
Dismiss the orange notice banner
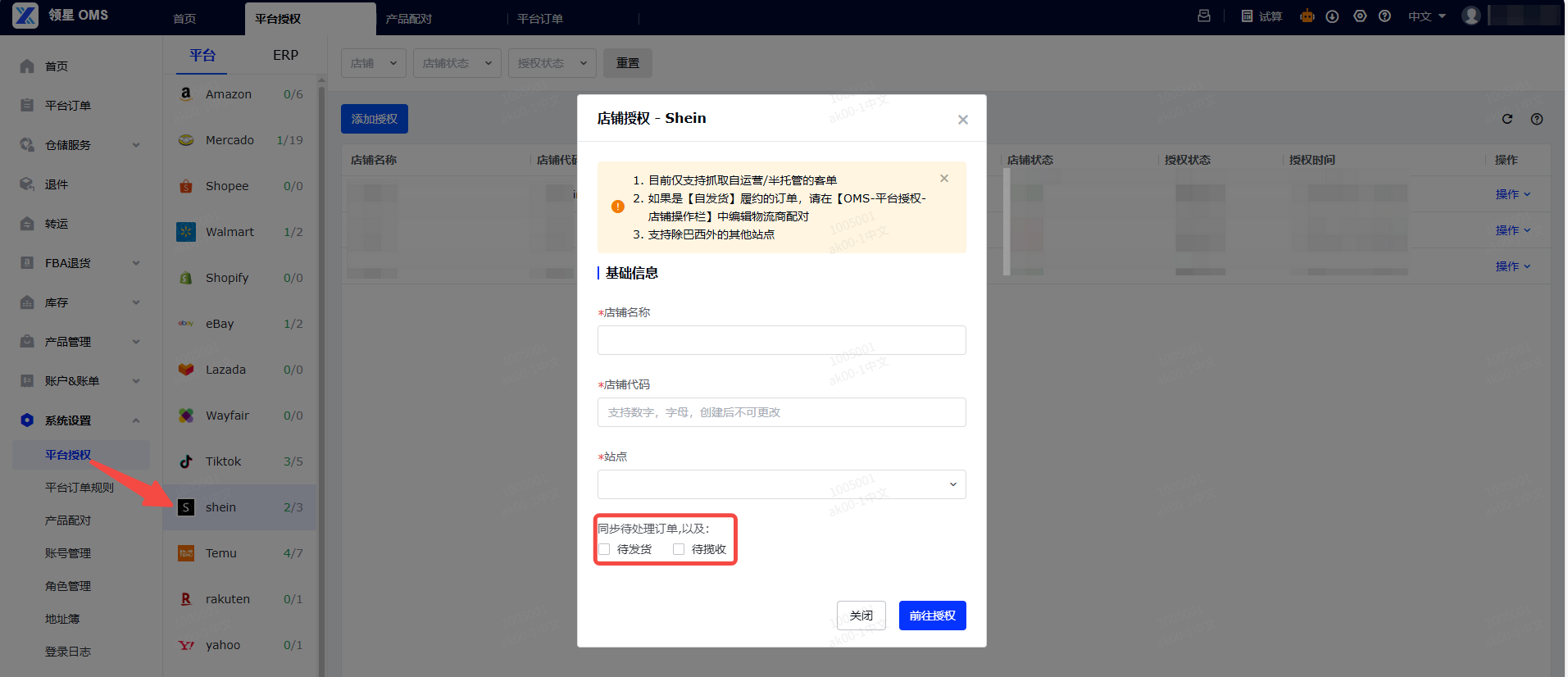[x=944, y=178]
